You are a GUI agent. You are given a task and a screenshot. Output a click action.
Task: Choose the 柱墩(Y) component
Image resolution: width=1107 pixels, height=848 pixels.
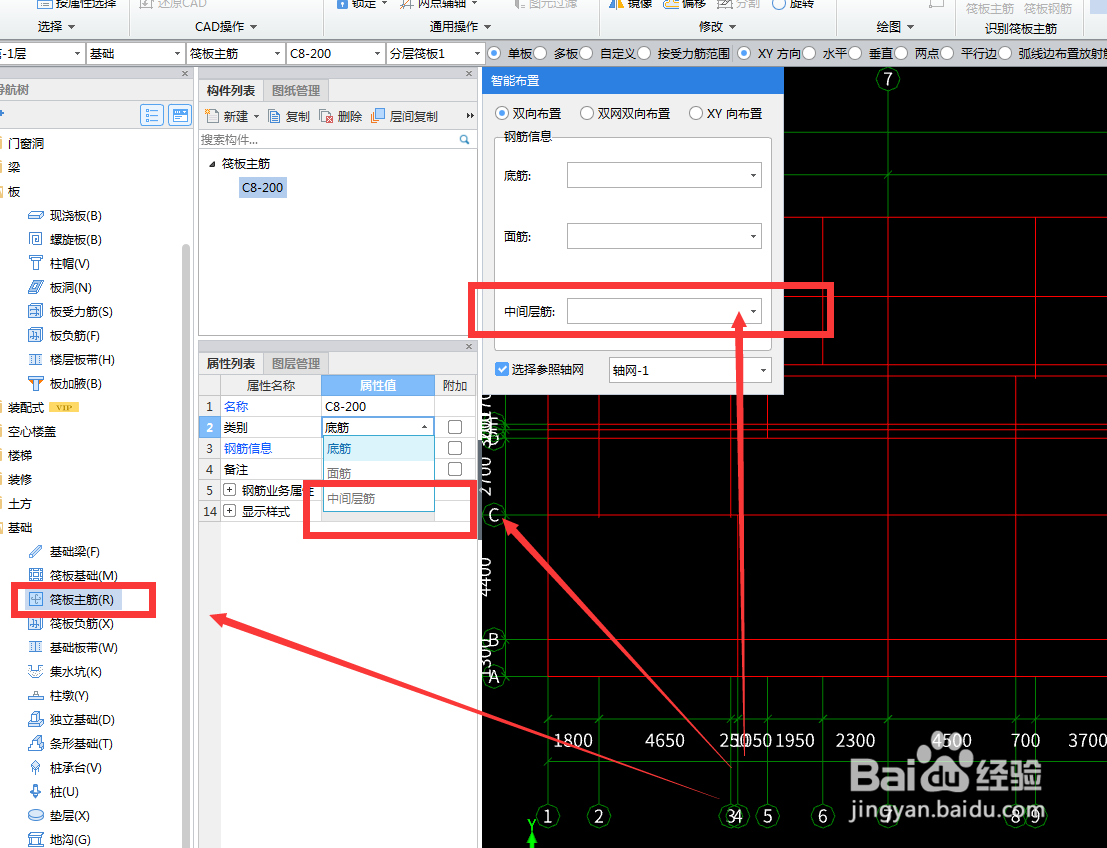coord(58,695)
